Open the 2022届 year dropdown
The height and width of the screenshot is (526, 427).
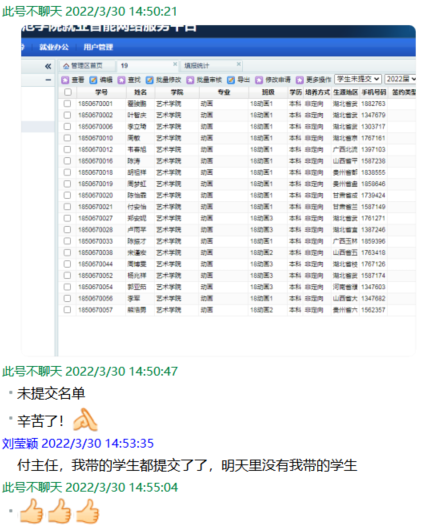[x=400, y=79]
